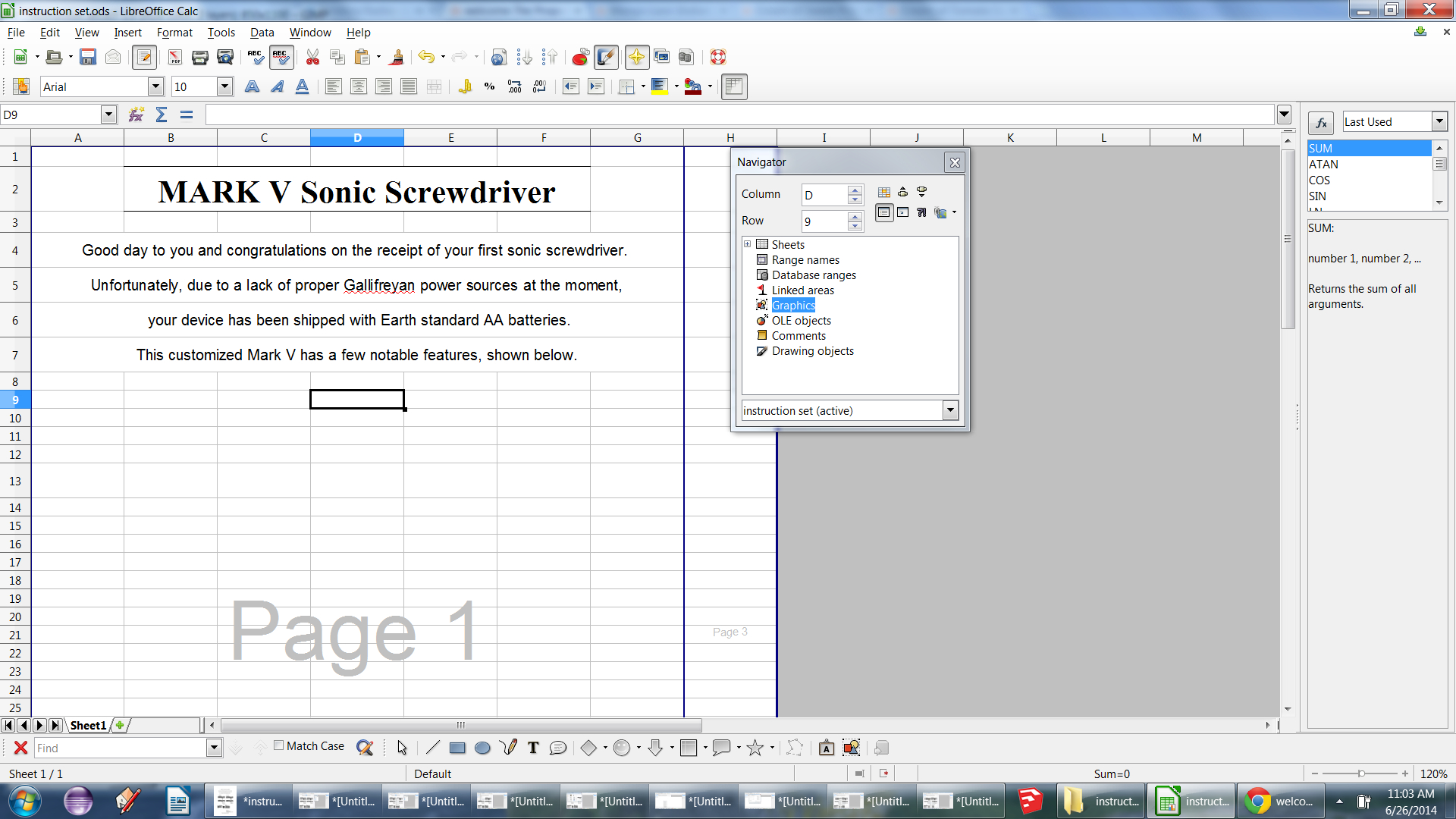Image resolution: width=1456 pixels, height=819 pixels.
Task: Expand the Sheets node in Navigator
Action: click(x=748, y=244)
